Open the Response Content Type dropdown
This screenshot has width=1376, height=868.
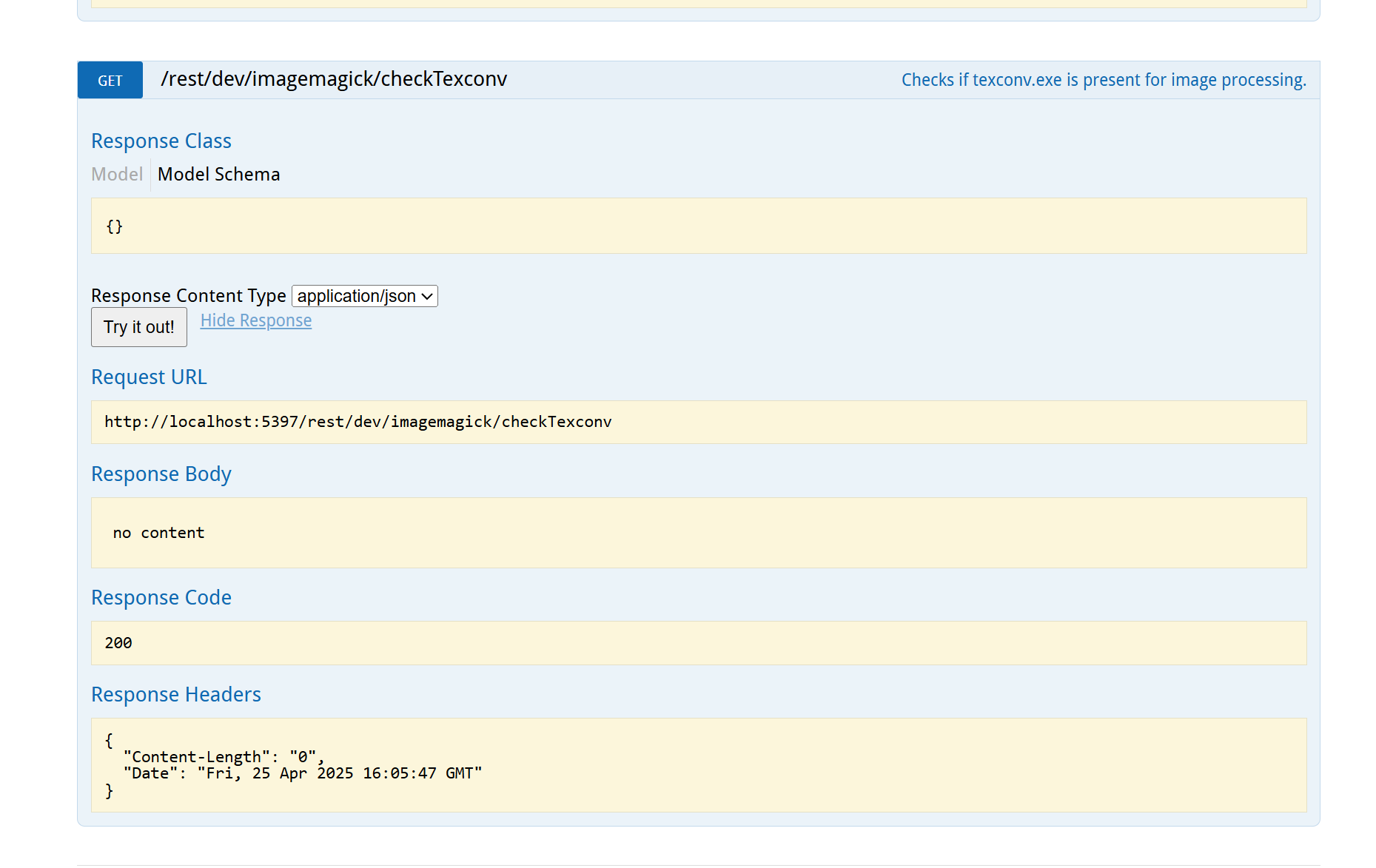[365, 296]
